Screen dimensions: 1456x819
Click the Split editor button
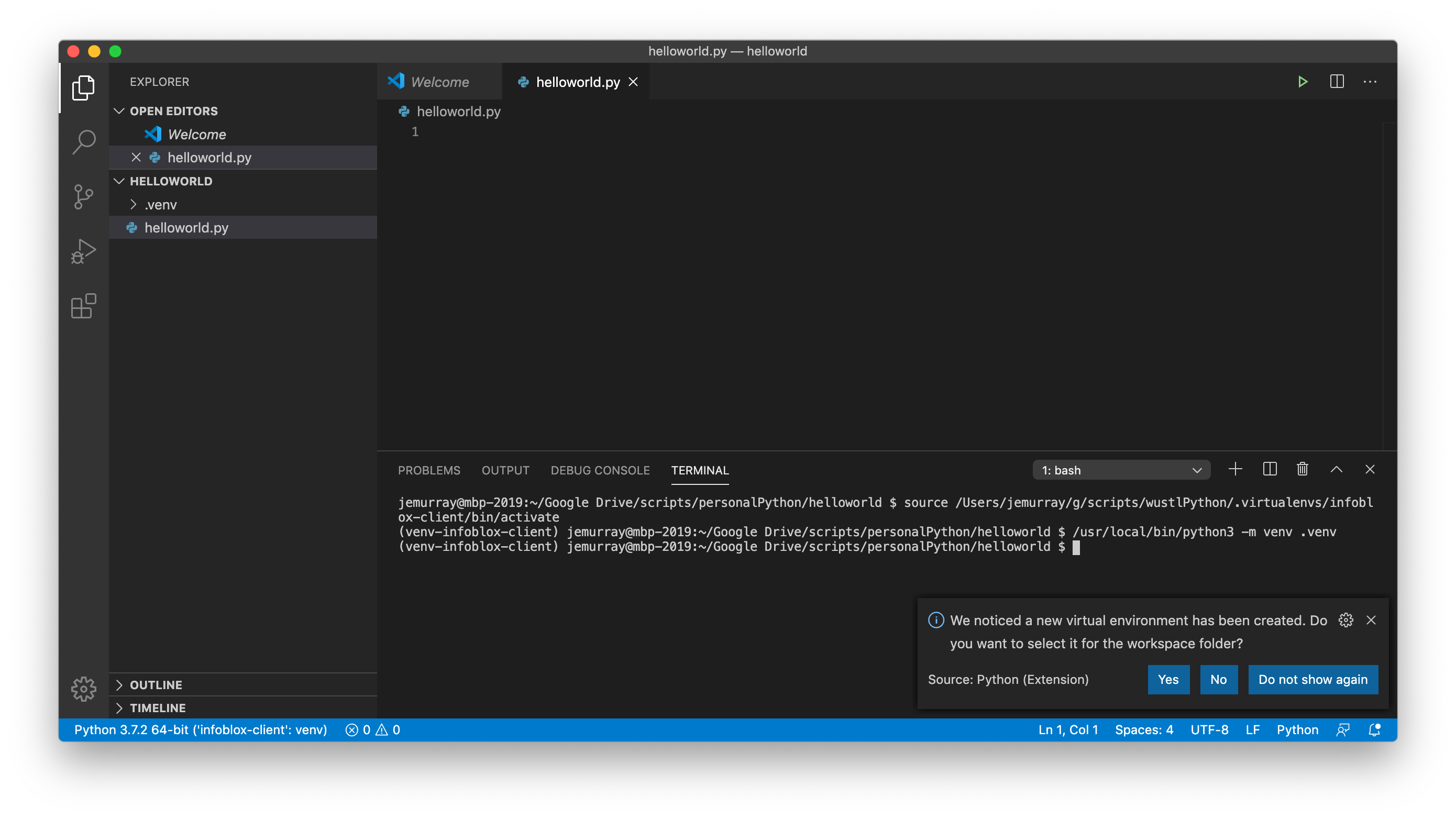pos(1337,81)
